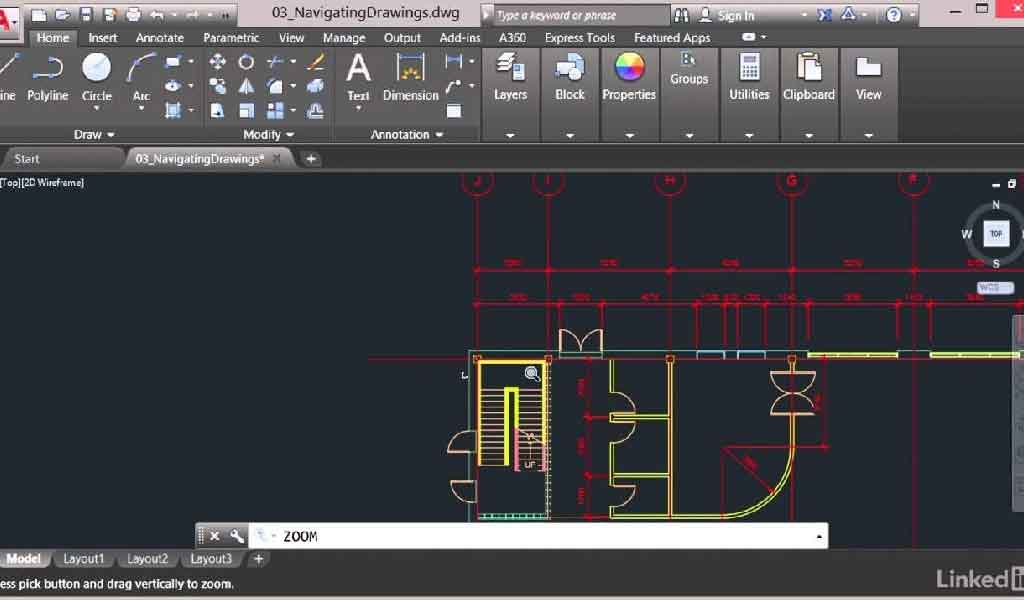1024x600 pixels.
Task: Close the command line with X button
Action: click(x=215, y=536)
